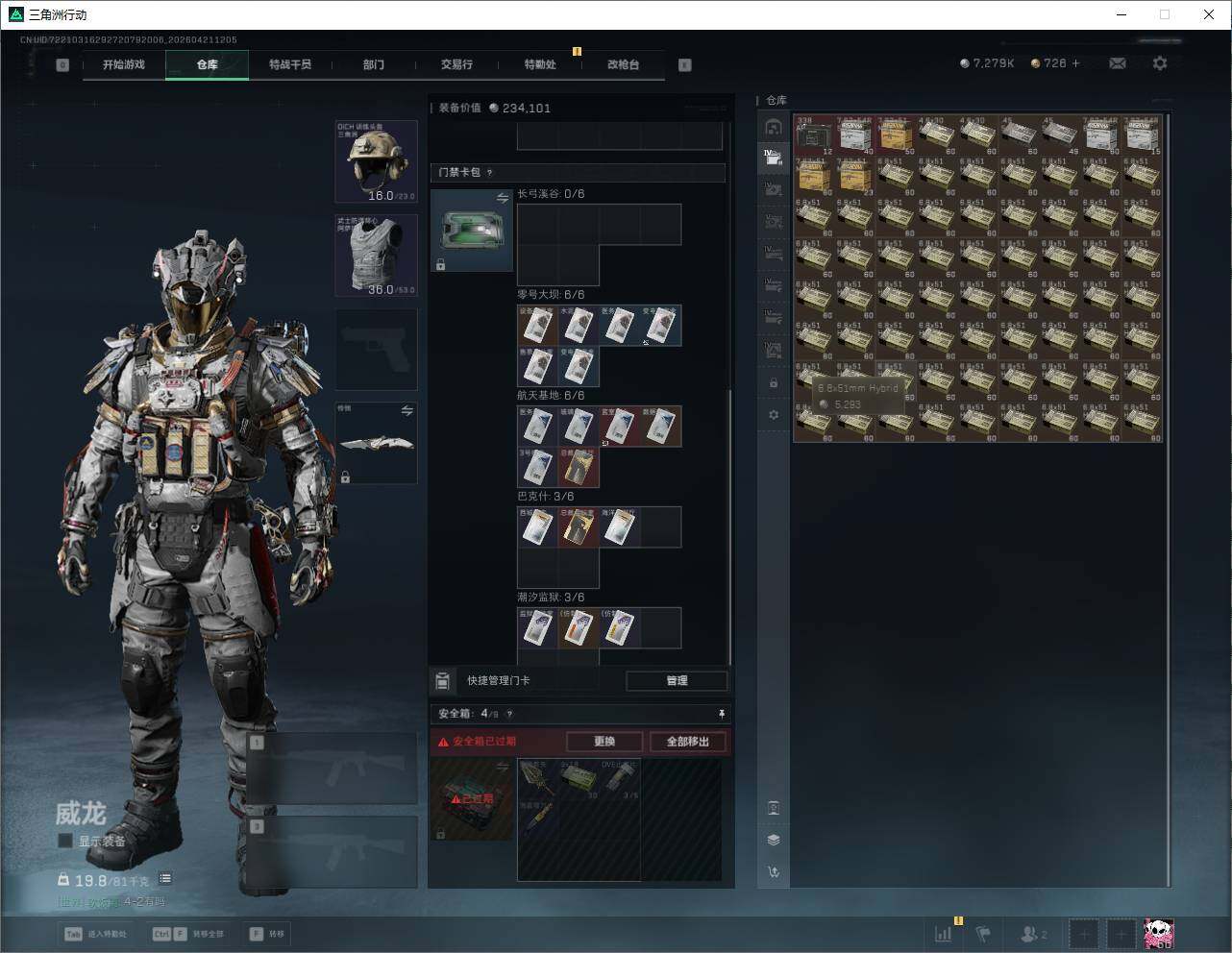Click swap arrows on the expired safe box
Image resolution: width=1232 pixels, height=953 pixels.
point(503,767)
